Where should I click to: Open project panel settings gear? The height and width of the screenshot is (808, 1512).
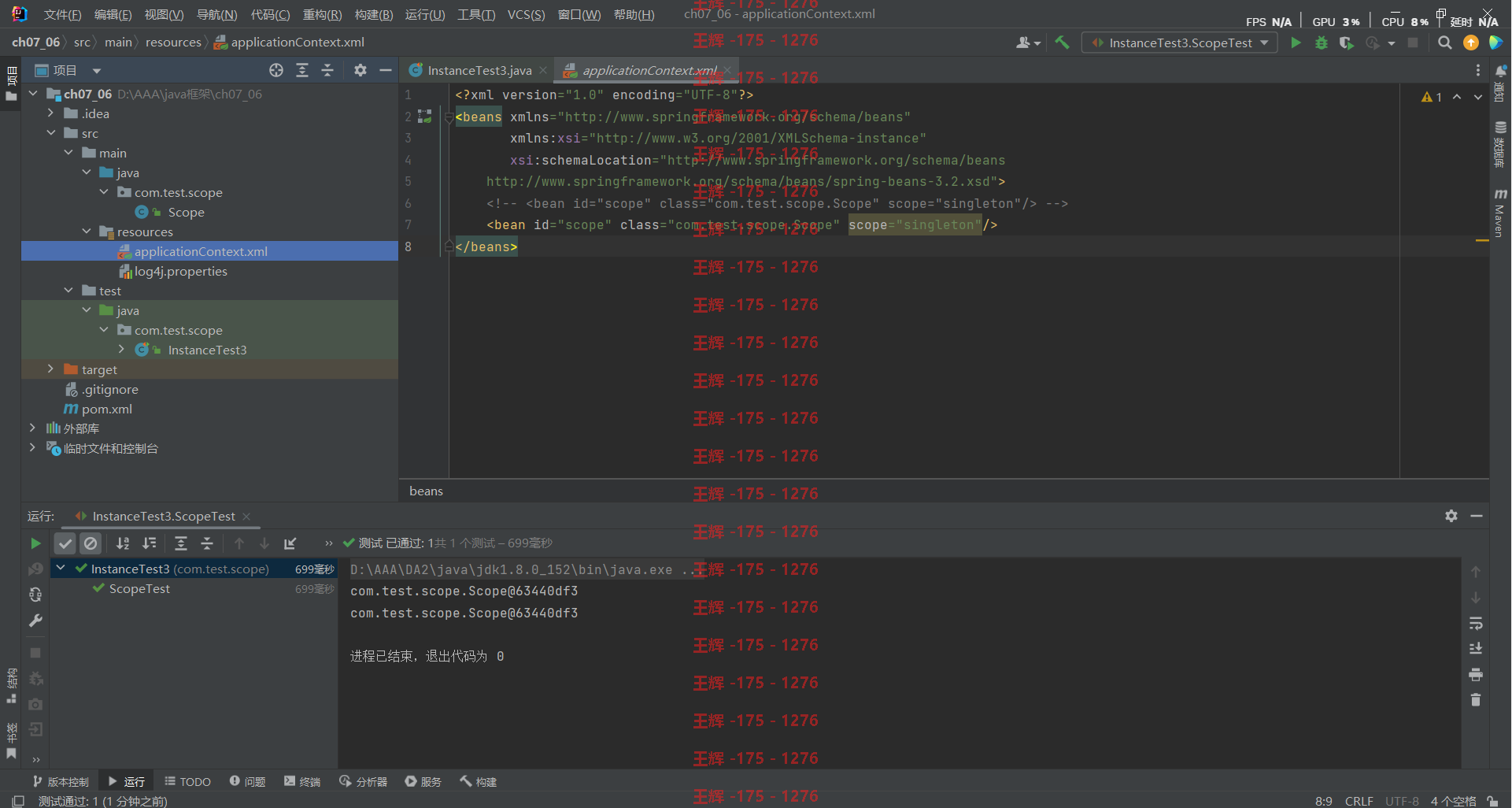[360, 70]
